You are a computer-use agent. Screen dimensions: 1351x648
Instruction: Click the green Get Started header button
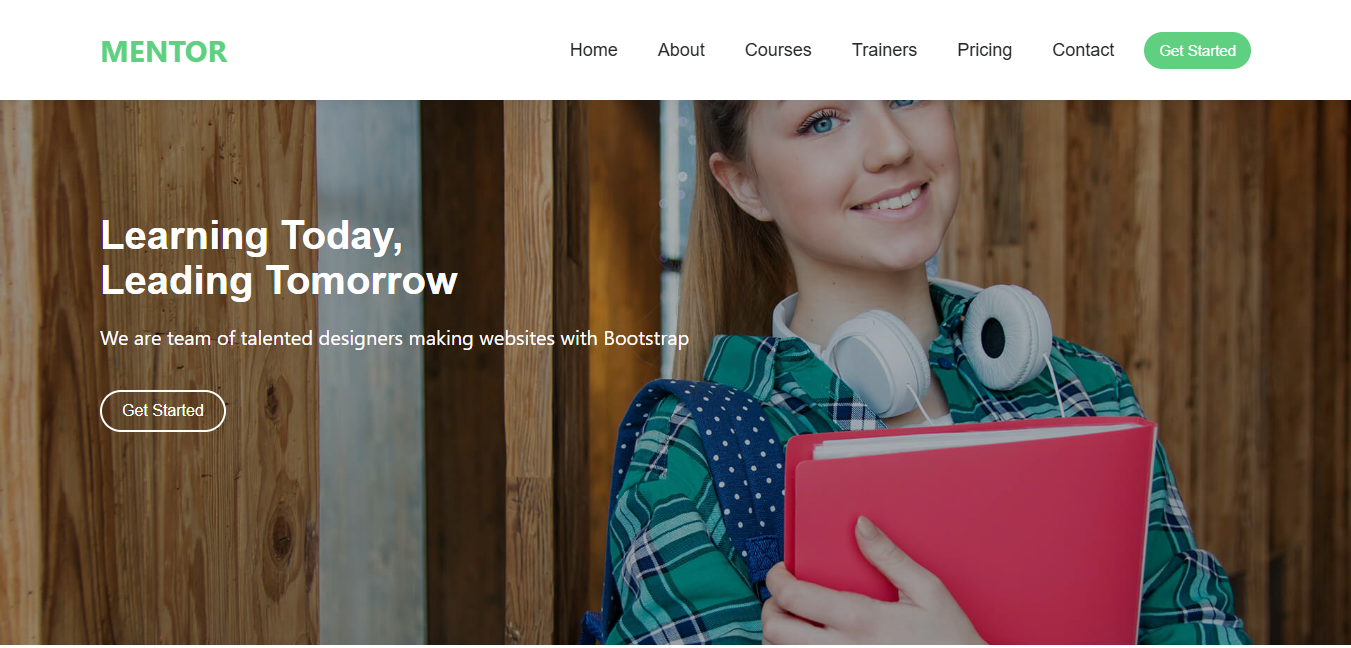[1197, 50]
